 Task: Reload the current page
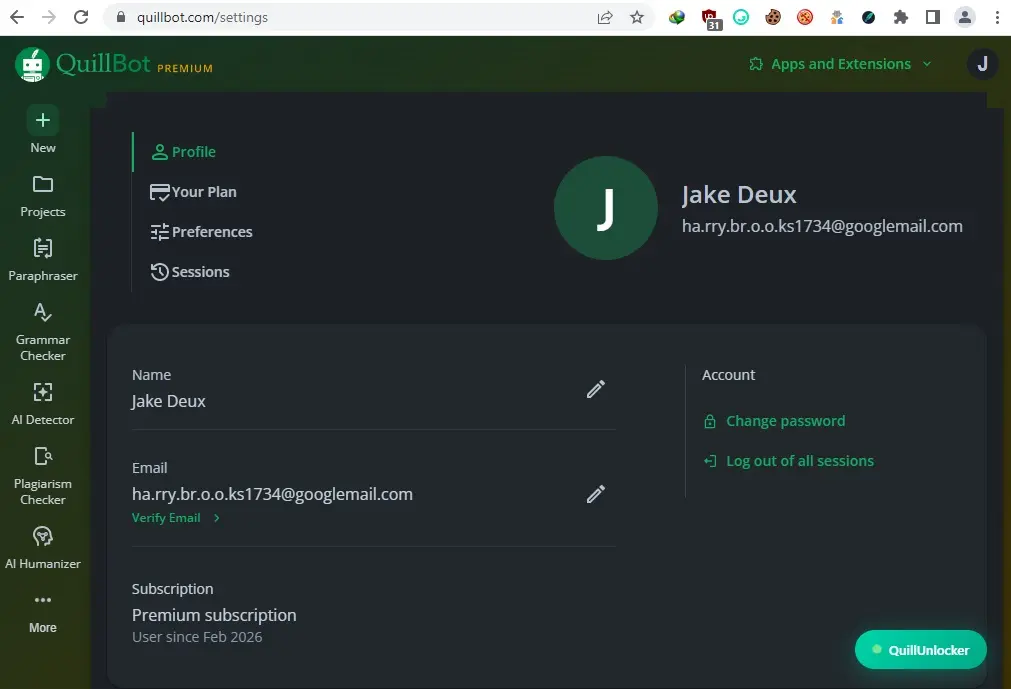tap(81, 17)
